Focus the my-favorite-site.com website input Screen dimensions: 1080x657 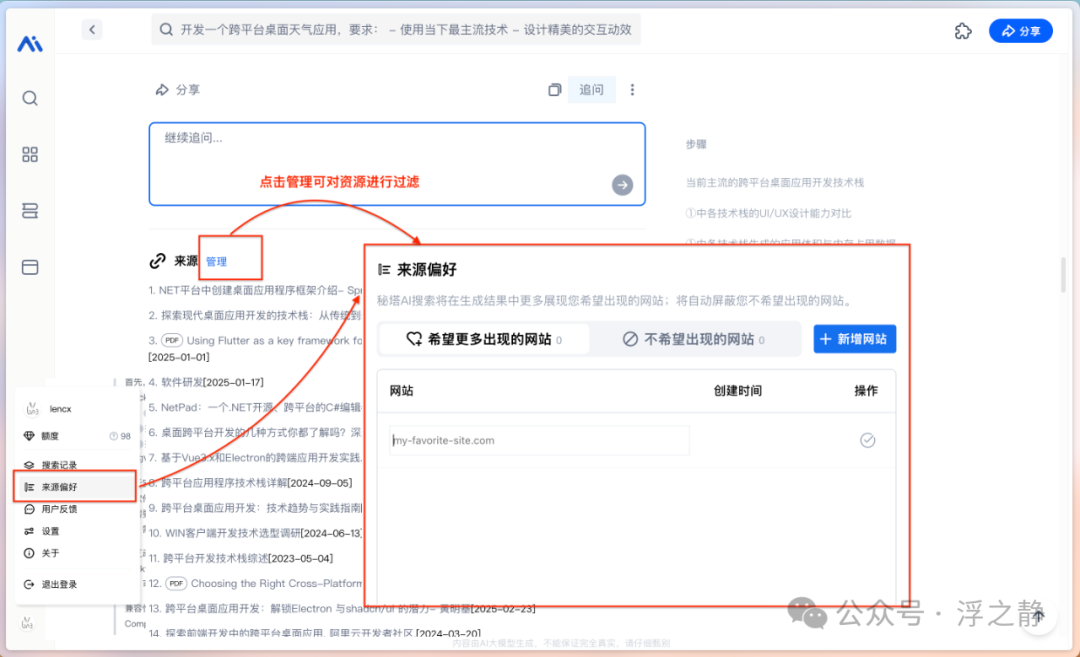tap(539, 440)
